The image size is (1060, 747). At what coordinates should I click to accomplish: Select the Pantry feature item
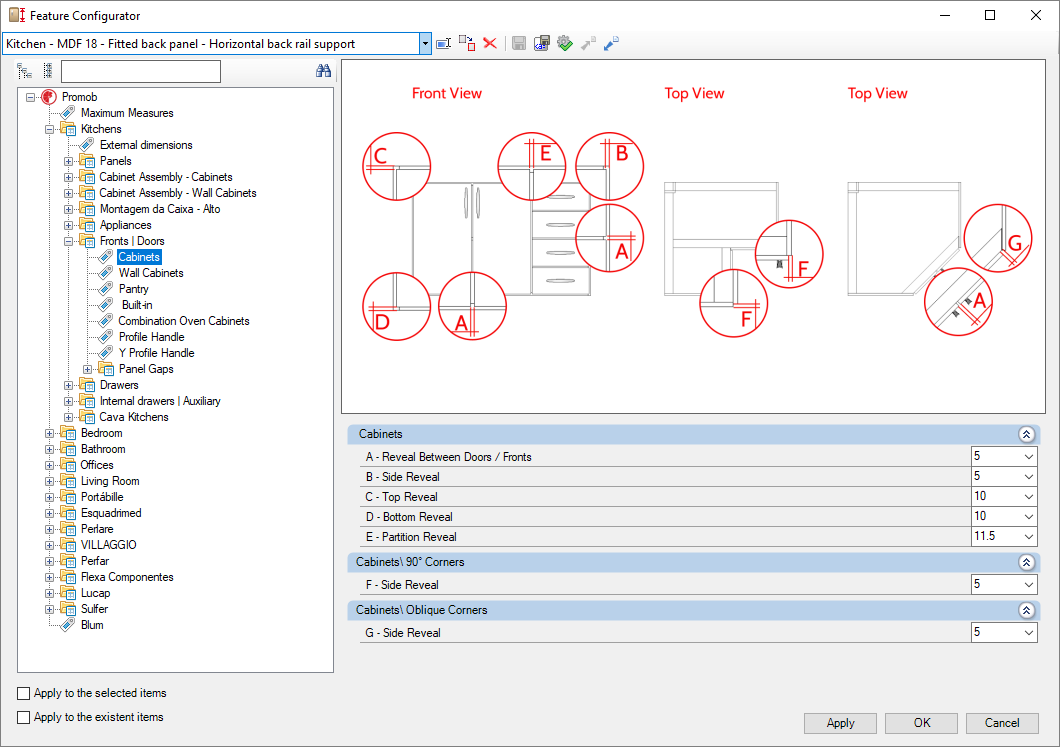(x=133, y=289)
